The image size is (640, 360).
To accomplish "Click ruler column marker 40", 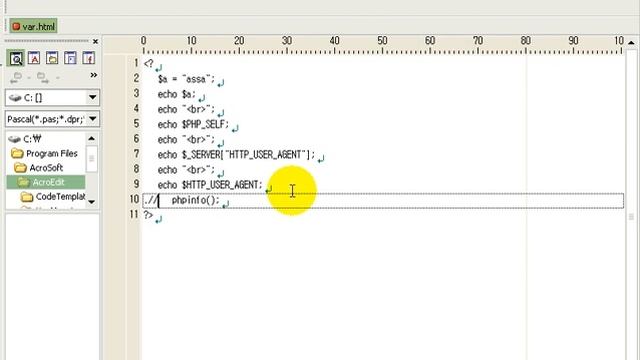I will click(x=335, y=41).
